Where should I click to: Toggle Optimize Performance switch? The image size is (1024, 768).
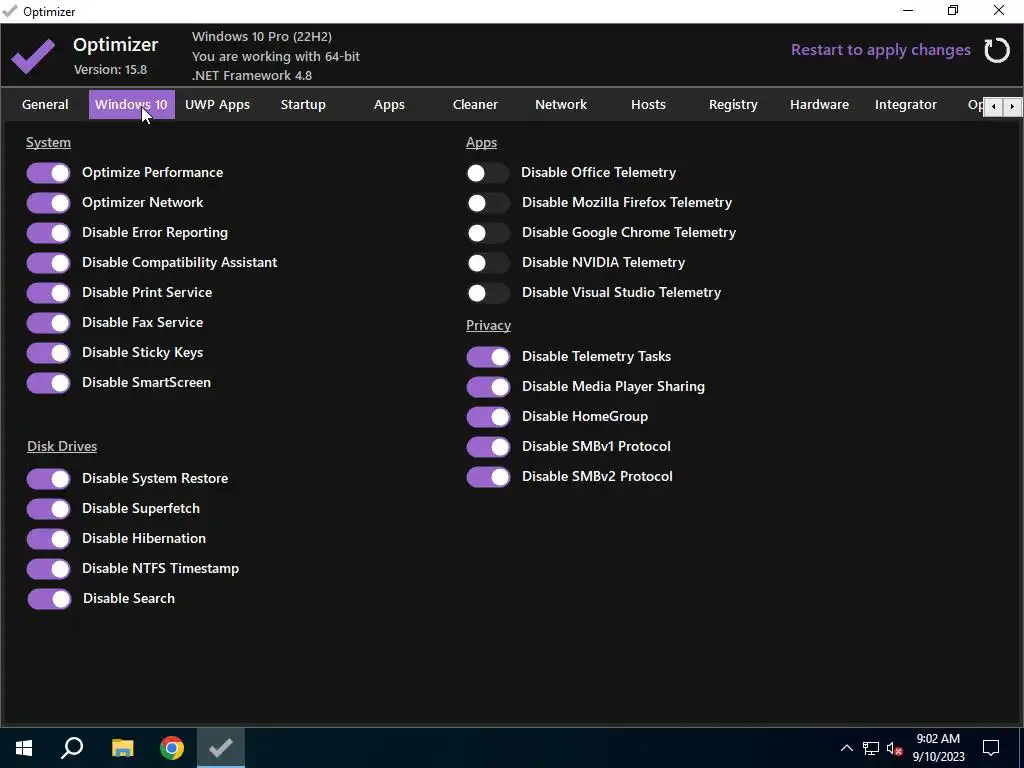coord(48,173)
